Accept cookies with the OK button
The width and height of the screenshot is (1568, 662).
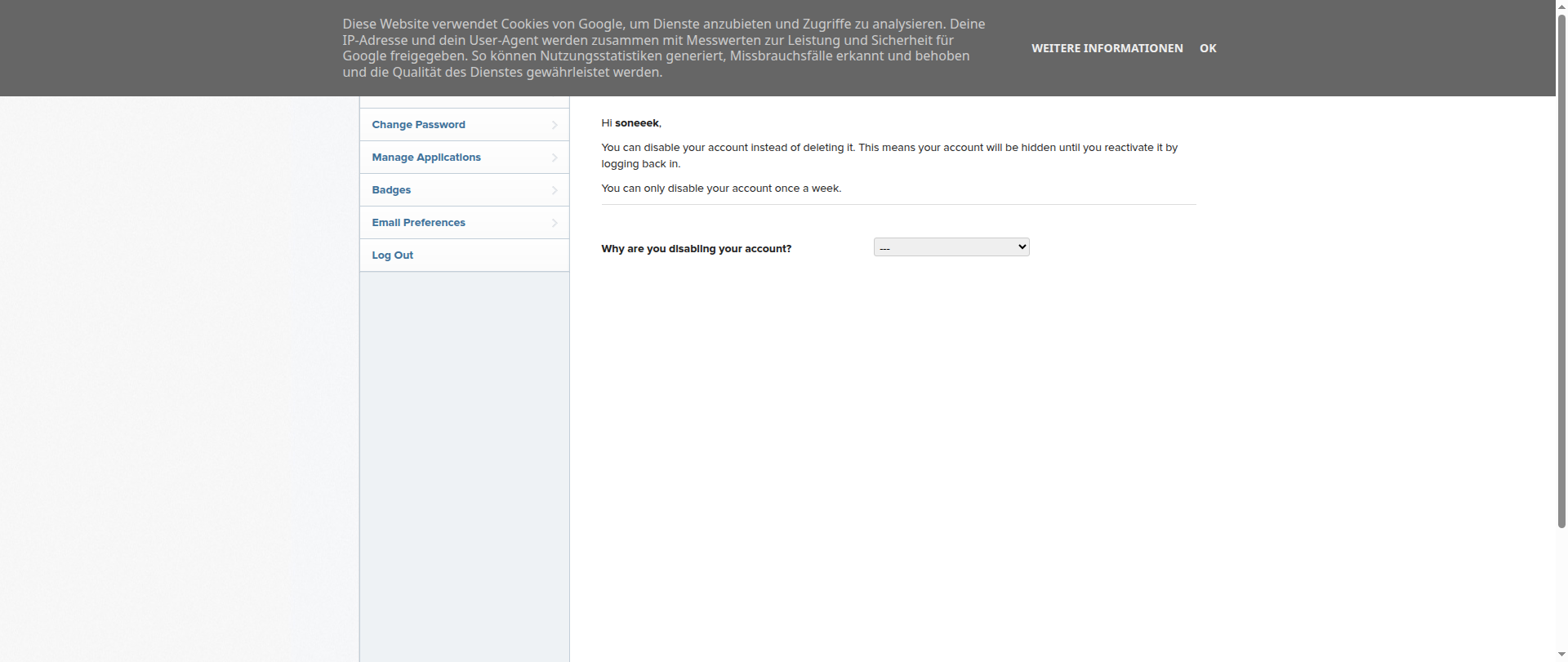pos(1208,48)
